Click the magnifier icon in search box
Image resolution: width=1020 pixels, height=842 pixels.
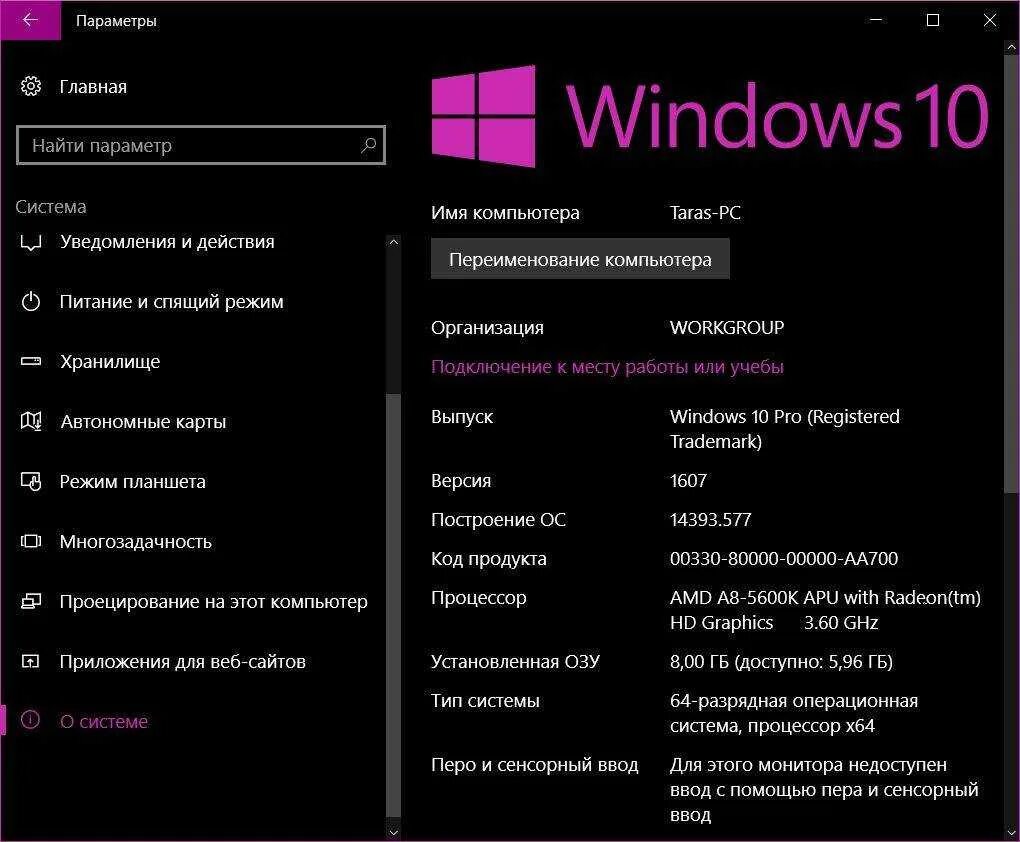[368, 145]
